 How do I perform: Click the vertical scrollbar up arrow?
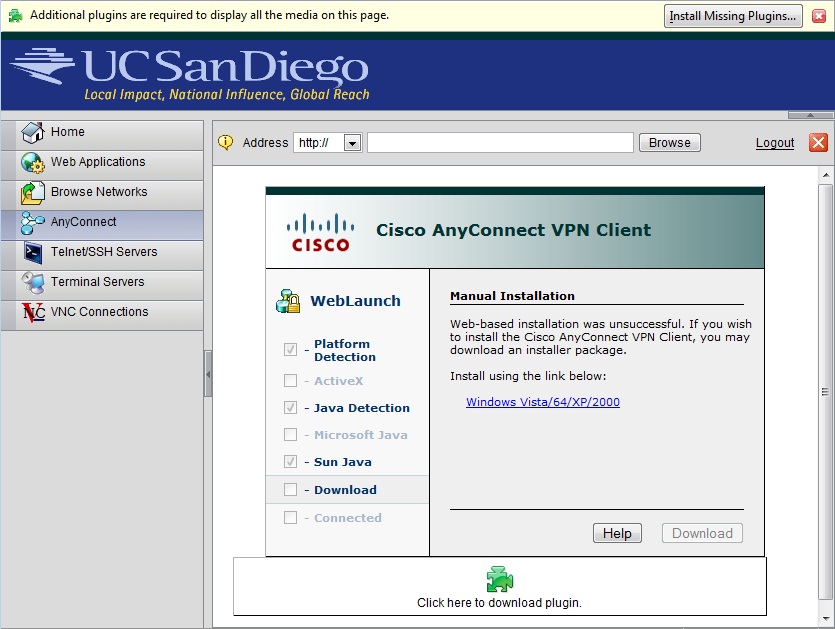coord(825,175)
